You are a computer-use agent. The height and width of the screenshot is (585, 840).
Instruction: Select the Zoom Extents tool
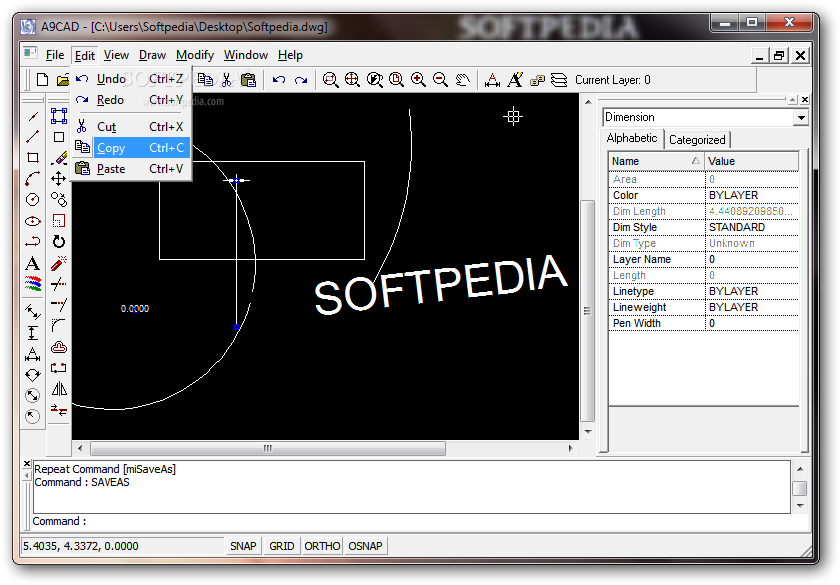(x=352, y=80)
